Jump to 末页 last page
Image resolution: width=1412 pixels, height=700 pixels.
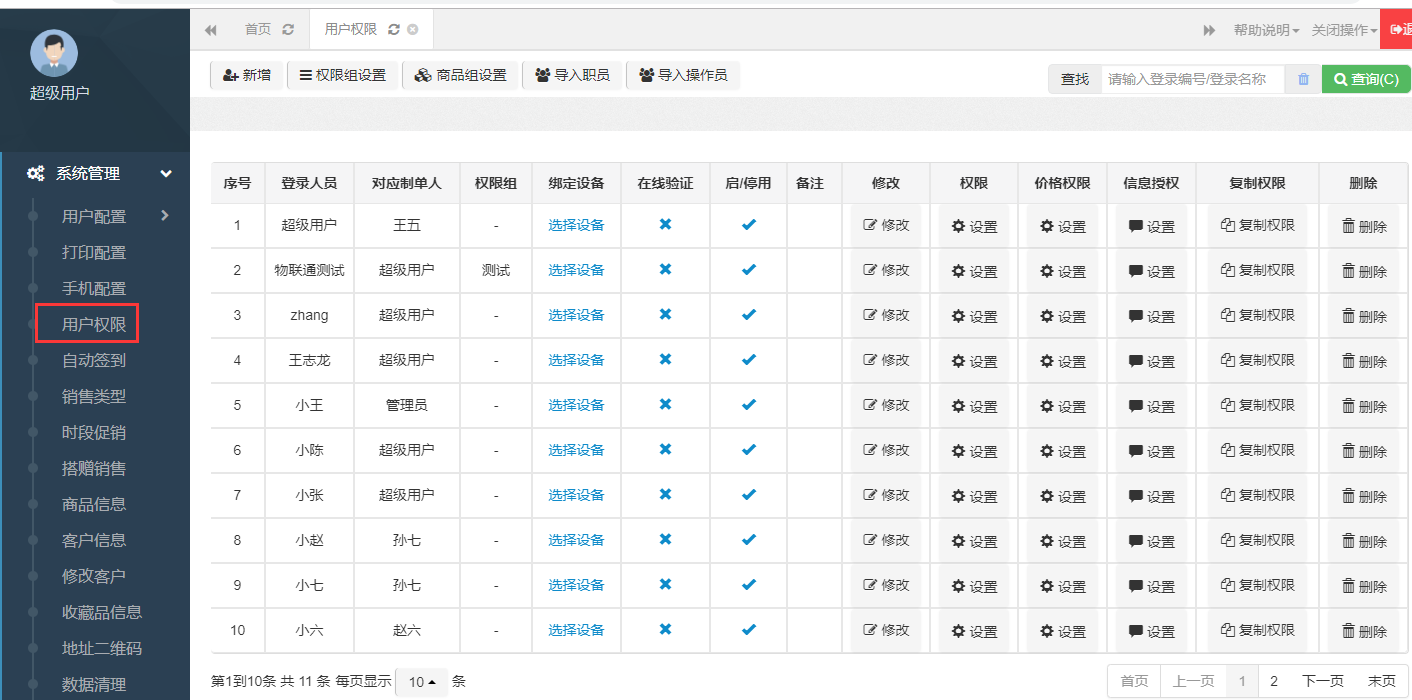(1382, 681)
